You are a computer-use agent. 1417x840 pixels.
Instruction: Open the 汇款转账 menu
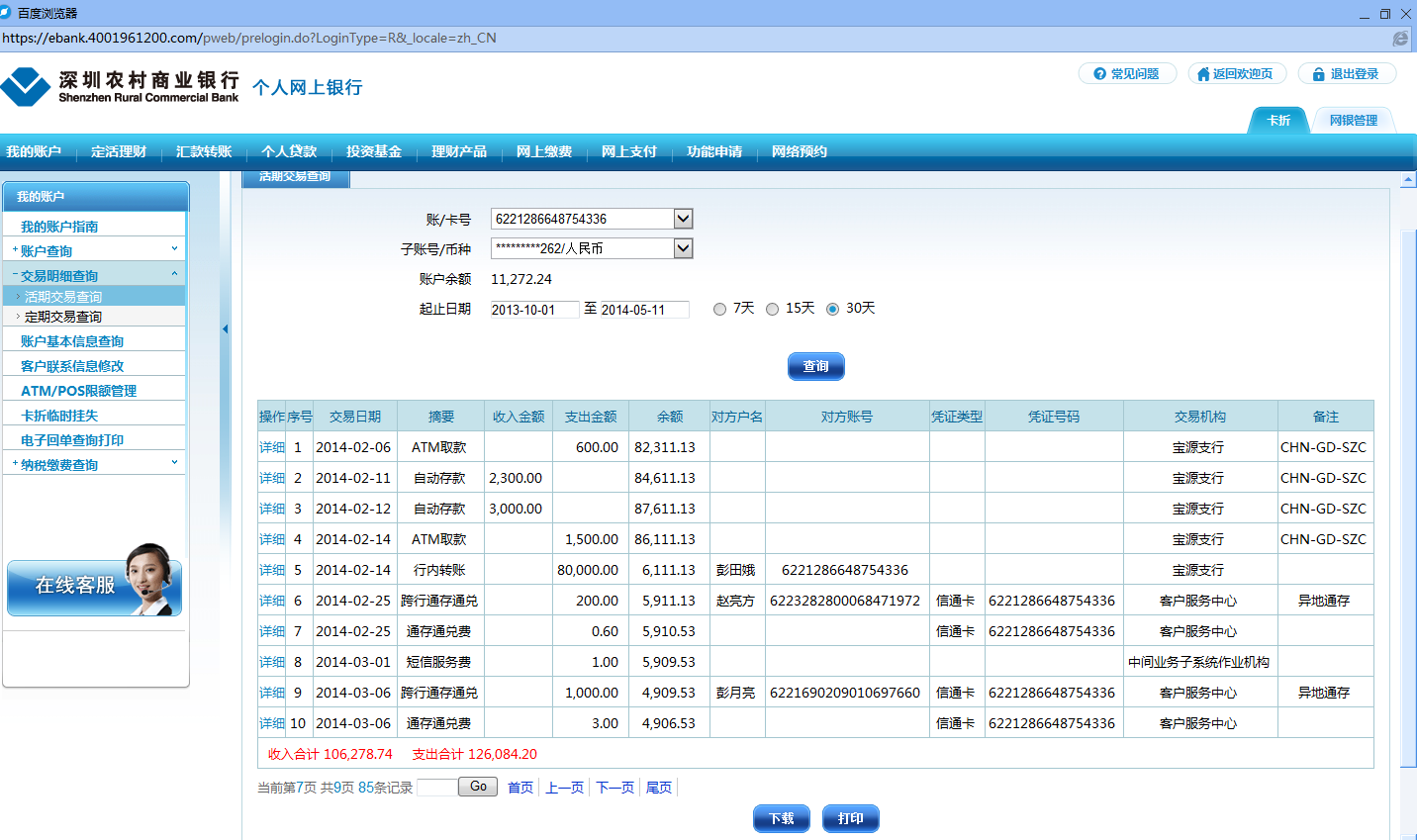(x=204, y=151)
